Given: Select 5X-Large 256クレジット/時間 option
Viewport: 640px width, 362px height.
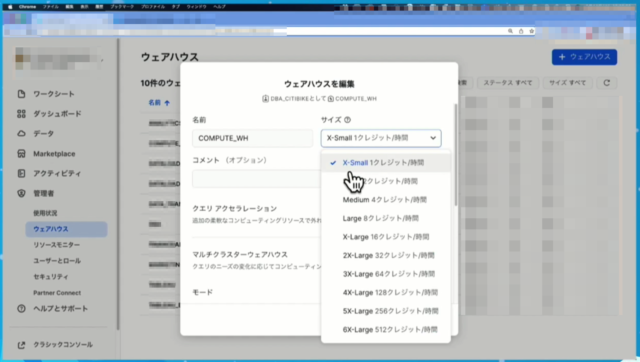Looking at the screenshot, I should pyautogui.click(x=386, y=311).
